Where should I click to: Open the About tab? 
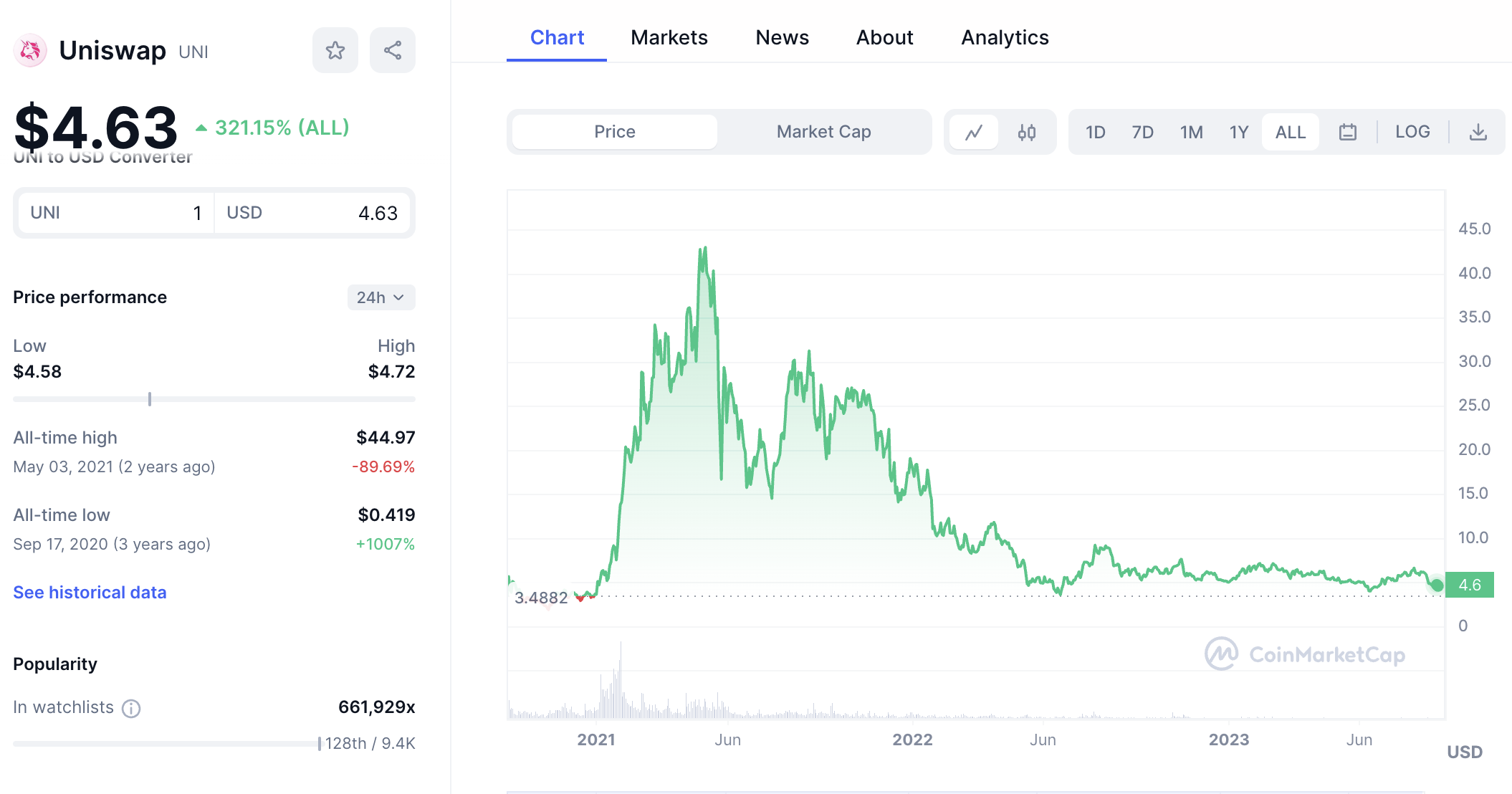(885, 37)
